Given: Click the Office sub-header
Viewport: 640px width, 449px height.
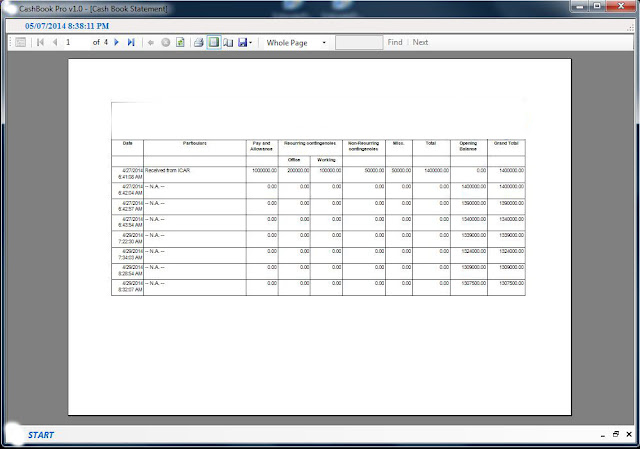Looking at the screenshot, I should point(294,160).
